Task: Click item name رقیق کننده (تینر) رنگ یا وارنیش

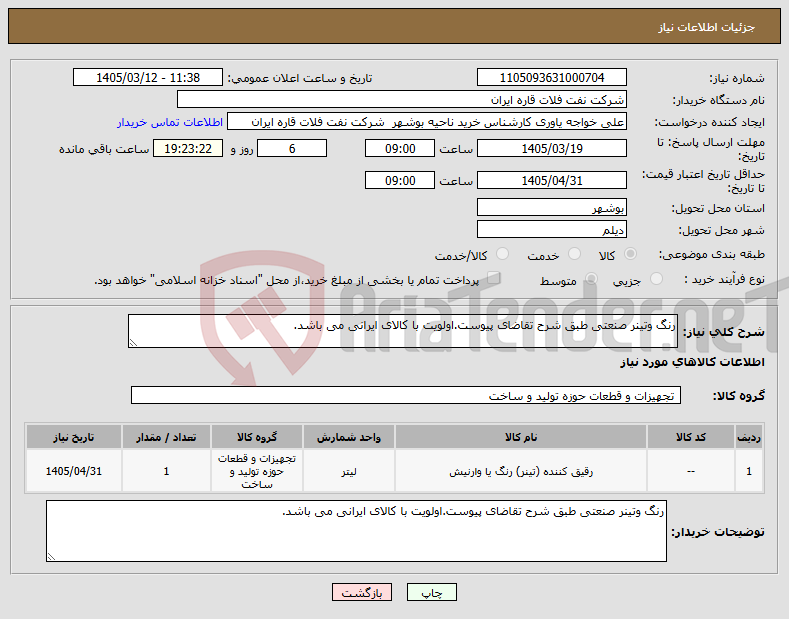Action: 521,472
